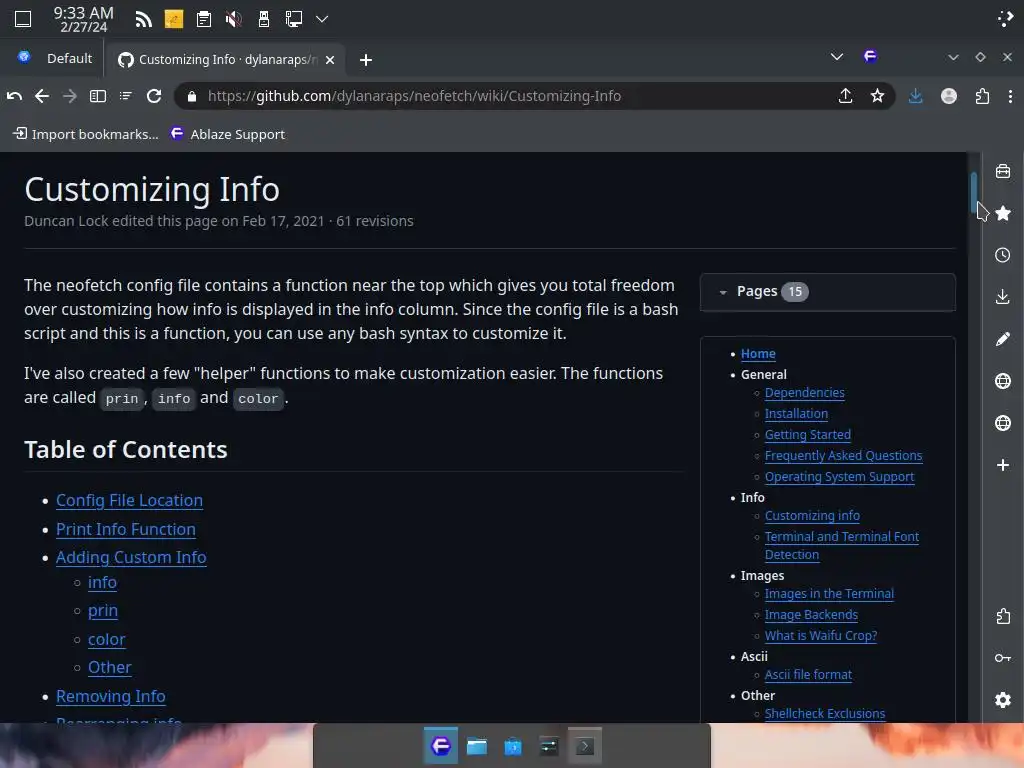View site security lock info
The width and height of the screenshot is (1024, 768).
click(191, 97)
